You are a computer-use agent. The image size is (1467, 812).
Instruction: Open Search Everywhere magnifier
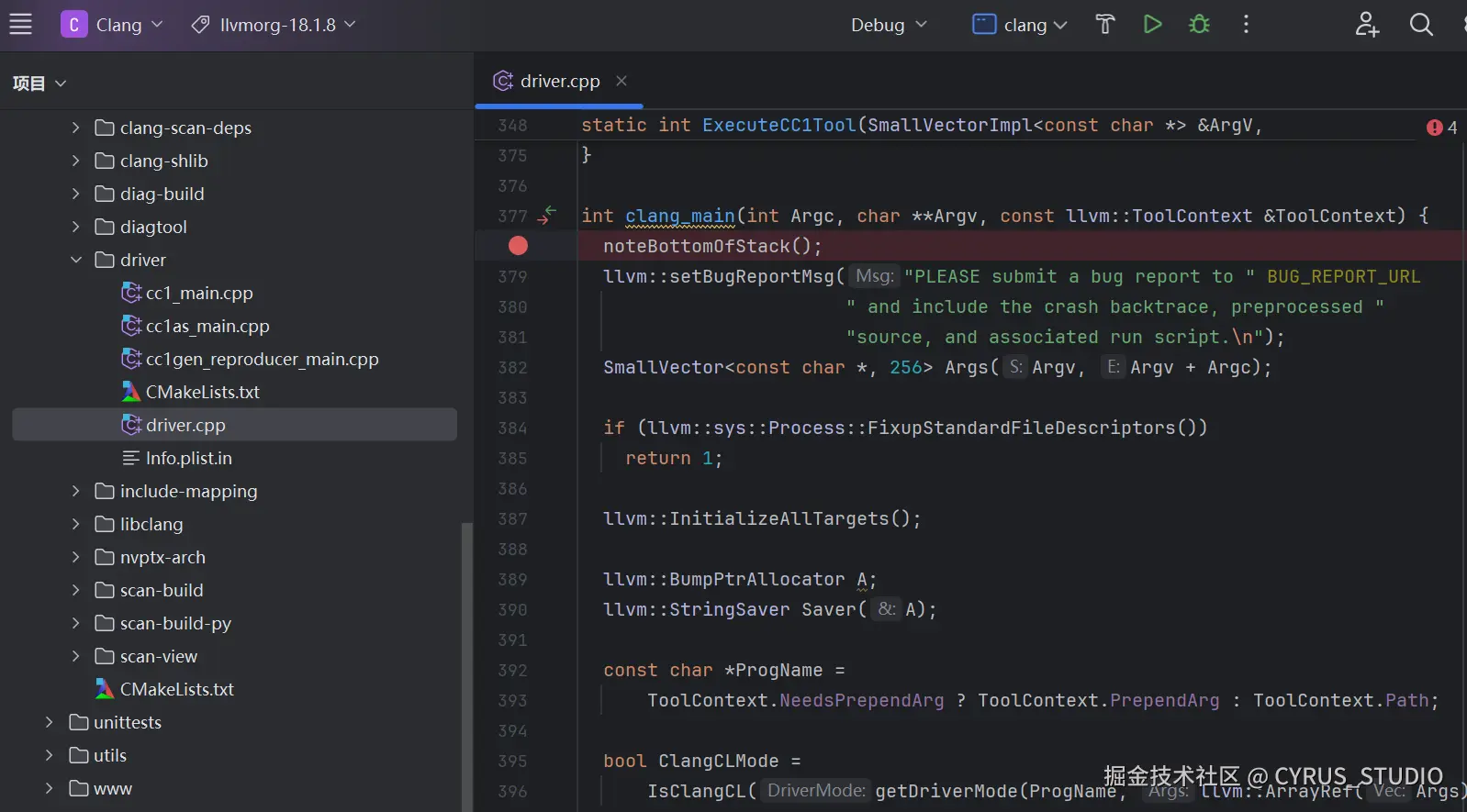point(1420,25)
